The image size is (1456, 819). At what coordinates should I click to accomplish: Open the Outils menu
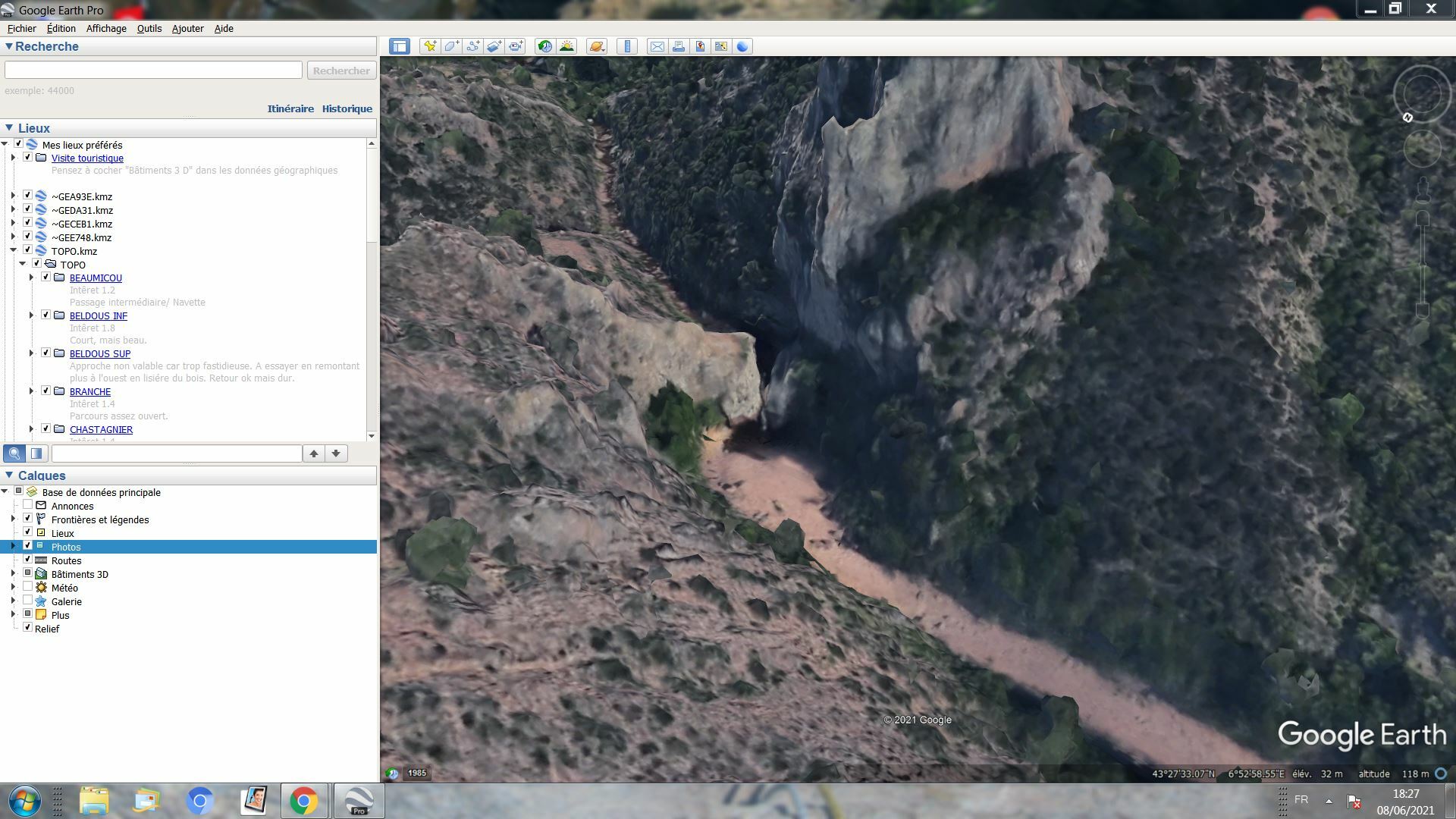[149, 28]
